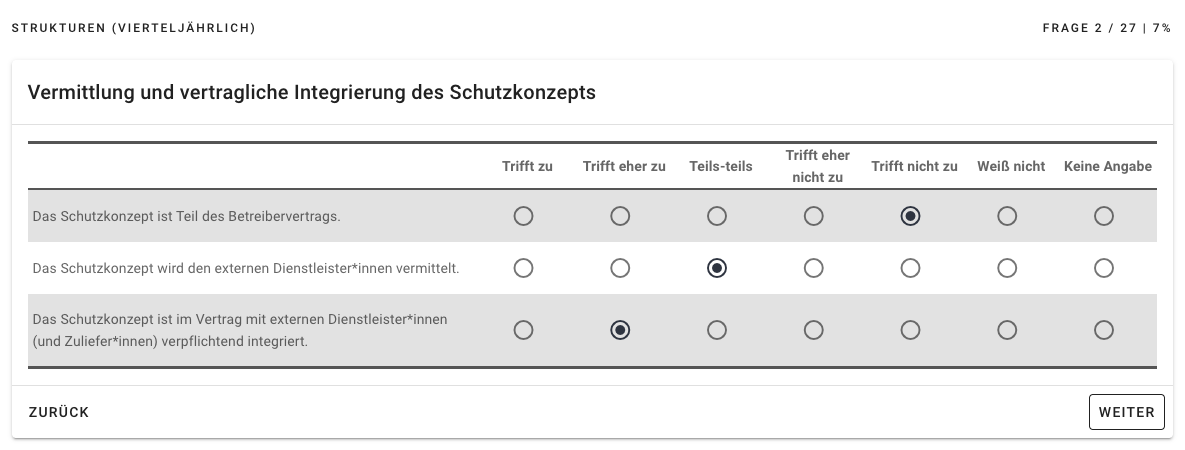Select 'Trifft eher zu' for 'vermittelt' statement
Screen dimensions: 1185x450
620,268
